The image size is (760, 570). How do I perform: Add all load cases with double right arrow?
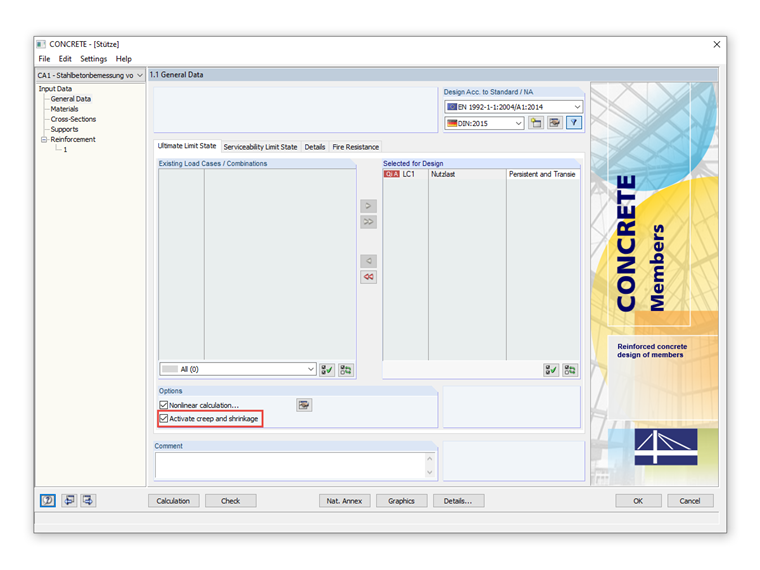tap(368, 222)
